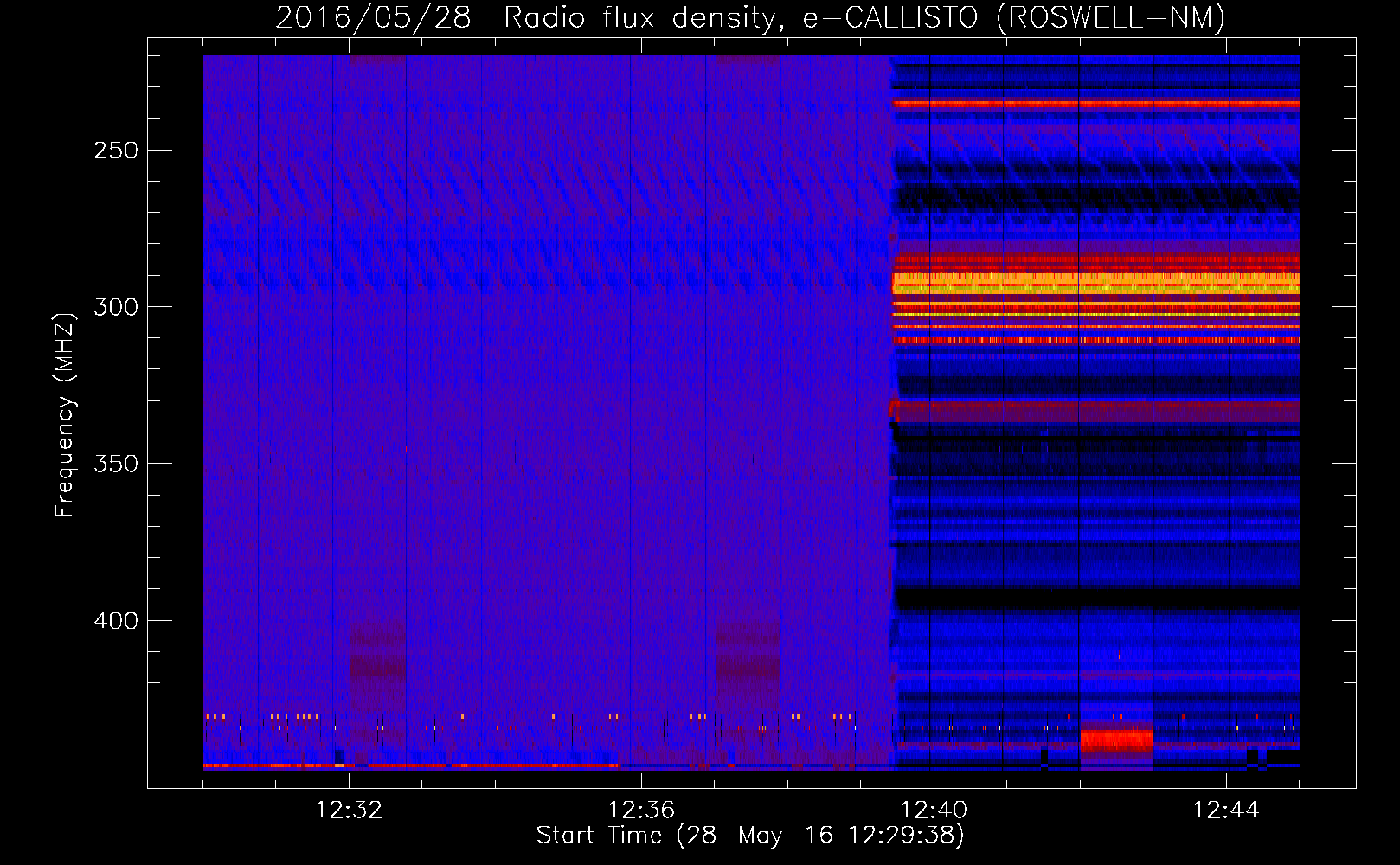Click the 12:44 time tick label

[1226, 811]
